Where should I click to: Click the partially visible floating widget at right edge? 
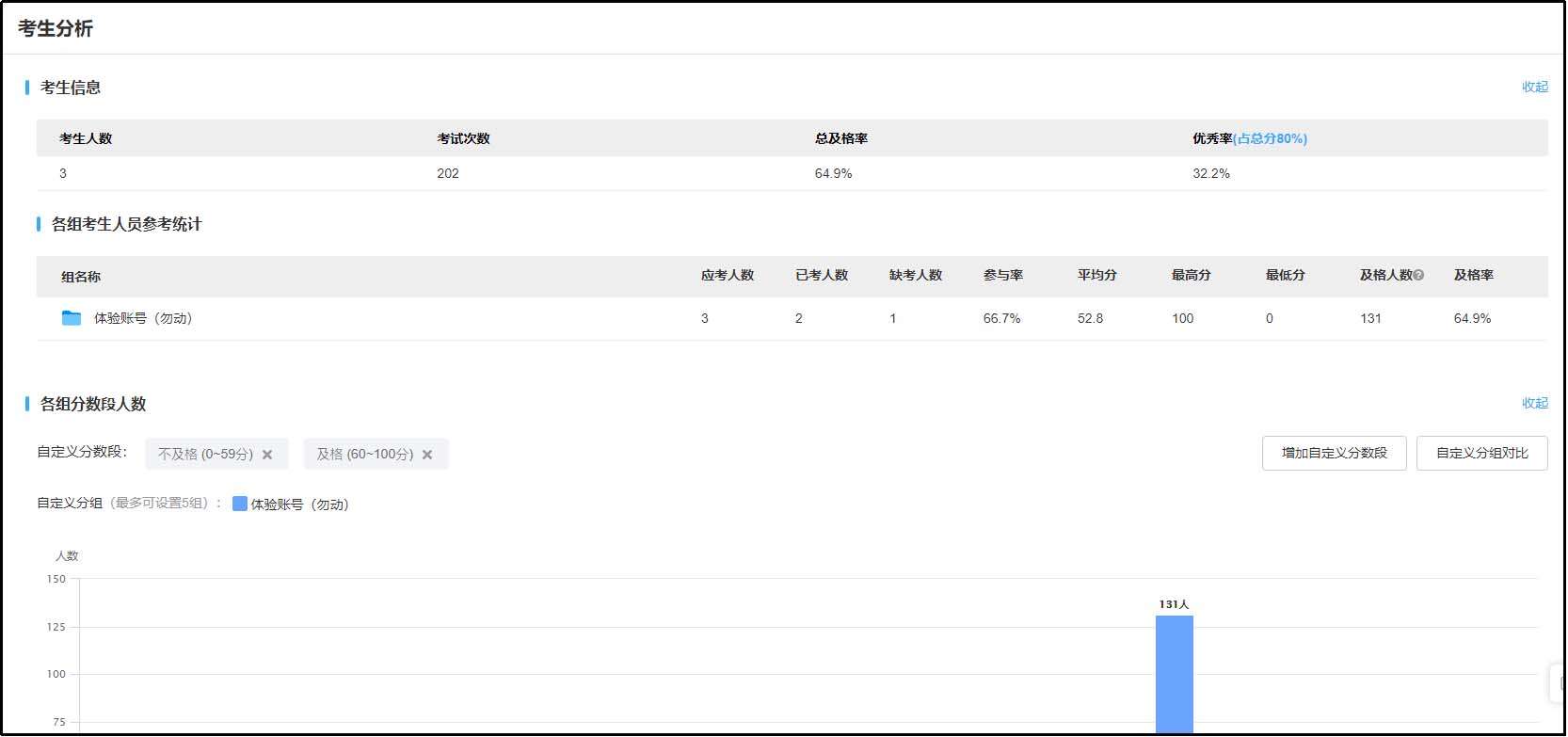point(1558,682)
